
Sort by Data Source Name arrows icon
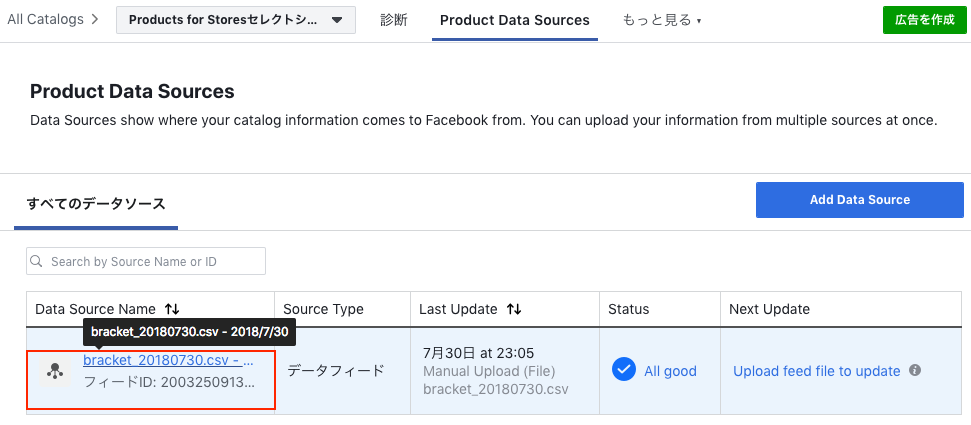point(172,309)
